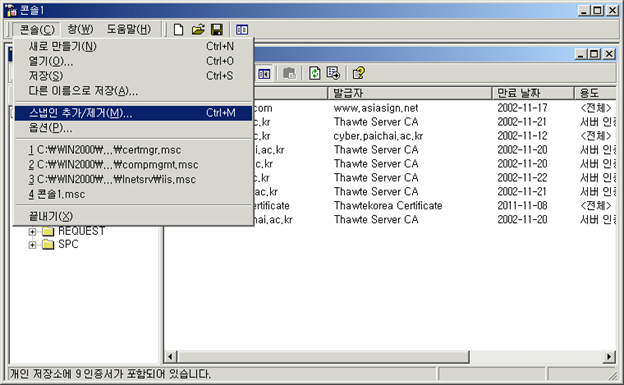Select 스냅인 추가/제거(M)... menu item
624x385 pixels.
134,113
